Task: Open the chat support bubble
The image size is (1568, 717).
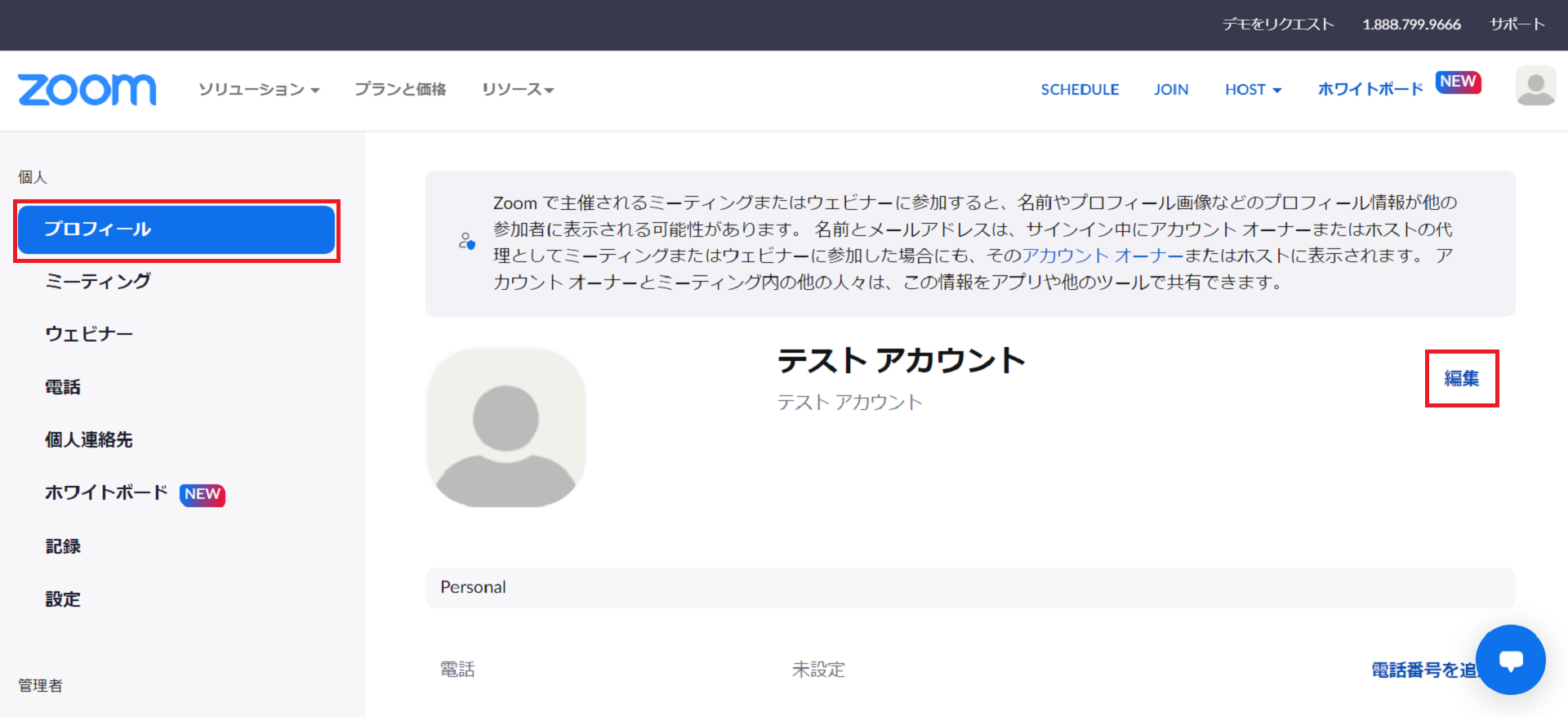Action: point(1510,660)
